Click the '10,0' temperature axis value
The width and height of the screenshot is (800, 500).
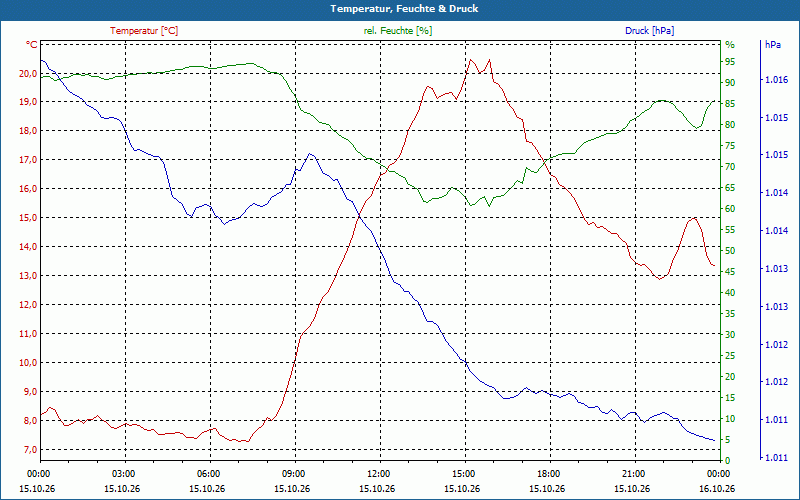coord(28,363)
